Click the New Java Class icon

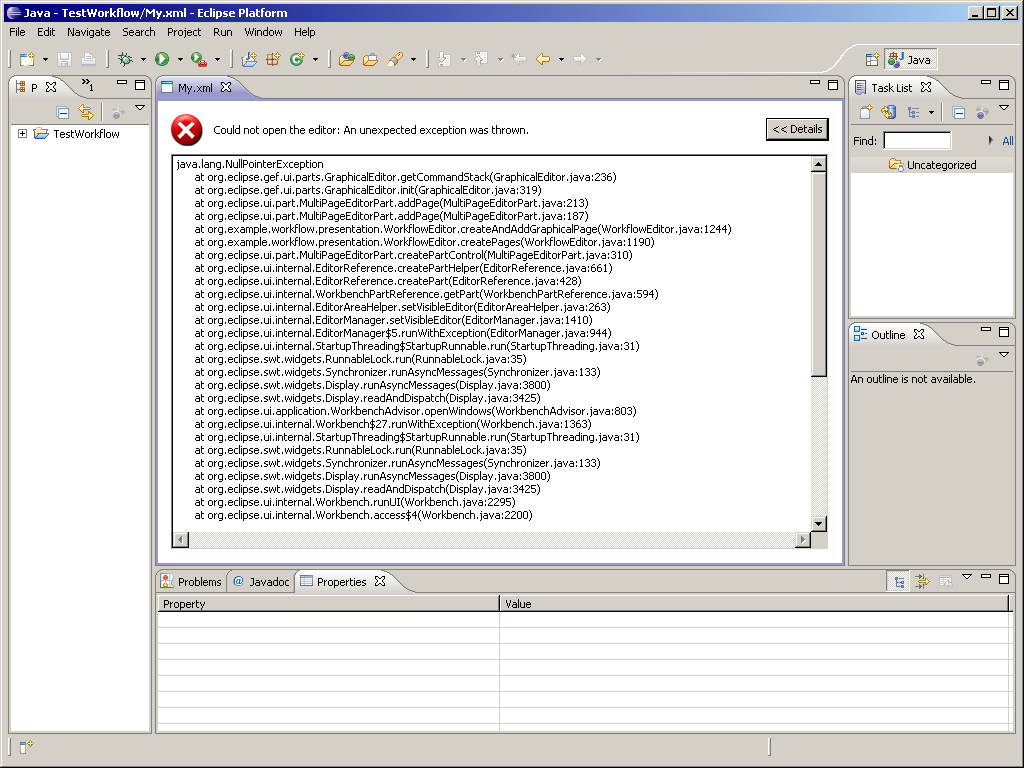click(296, 60)
